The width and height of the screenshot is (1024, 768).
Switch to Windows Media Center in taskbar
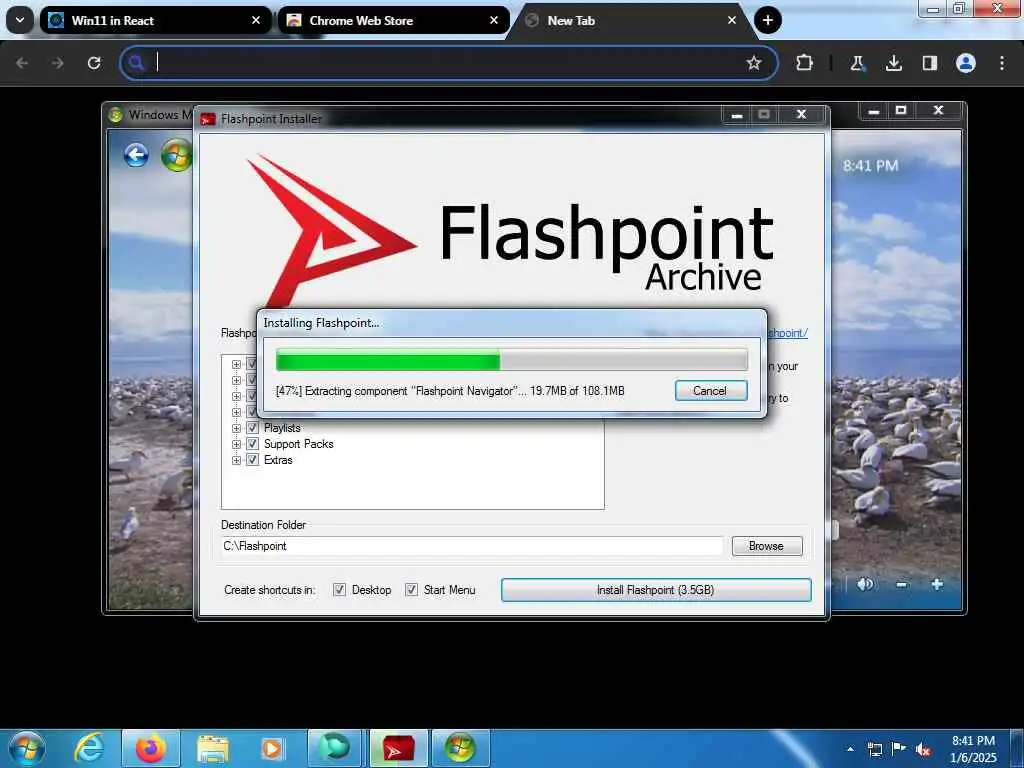(x=460, y=748)
